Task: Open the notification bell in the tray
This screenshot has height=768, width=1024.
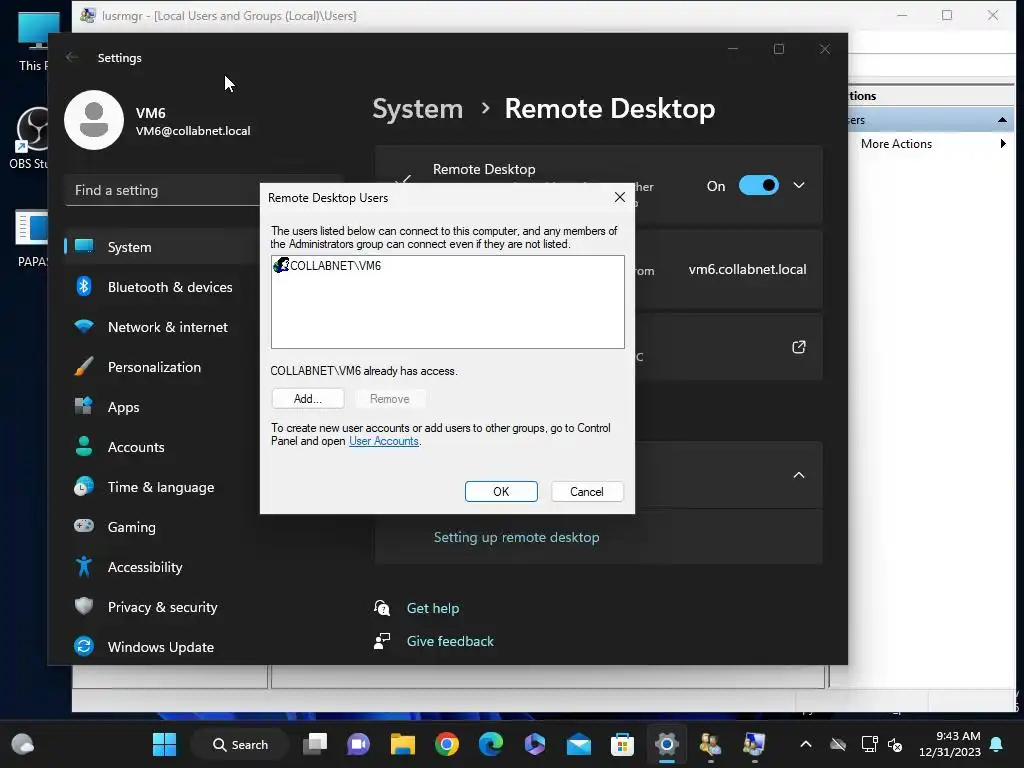Action: click(997, 744)
